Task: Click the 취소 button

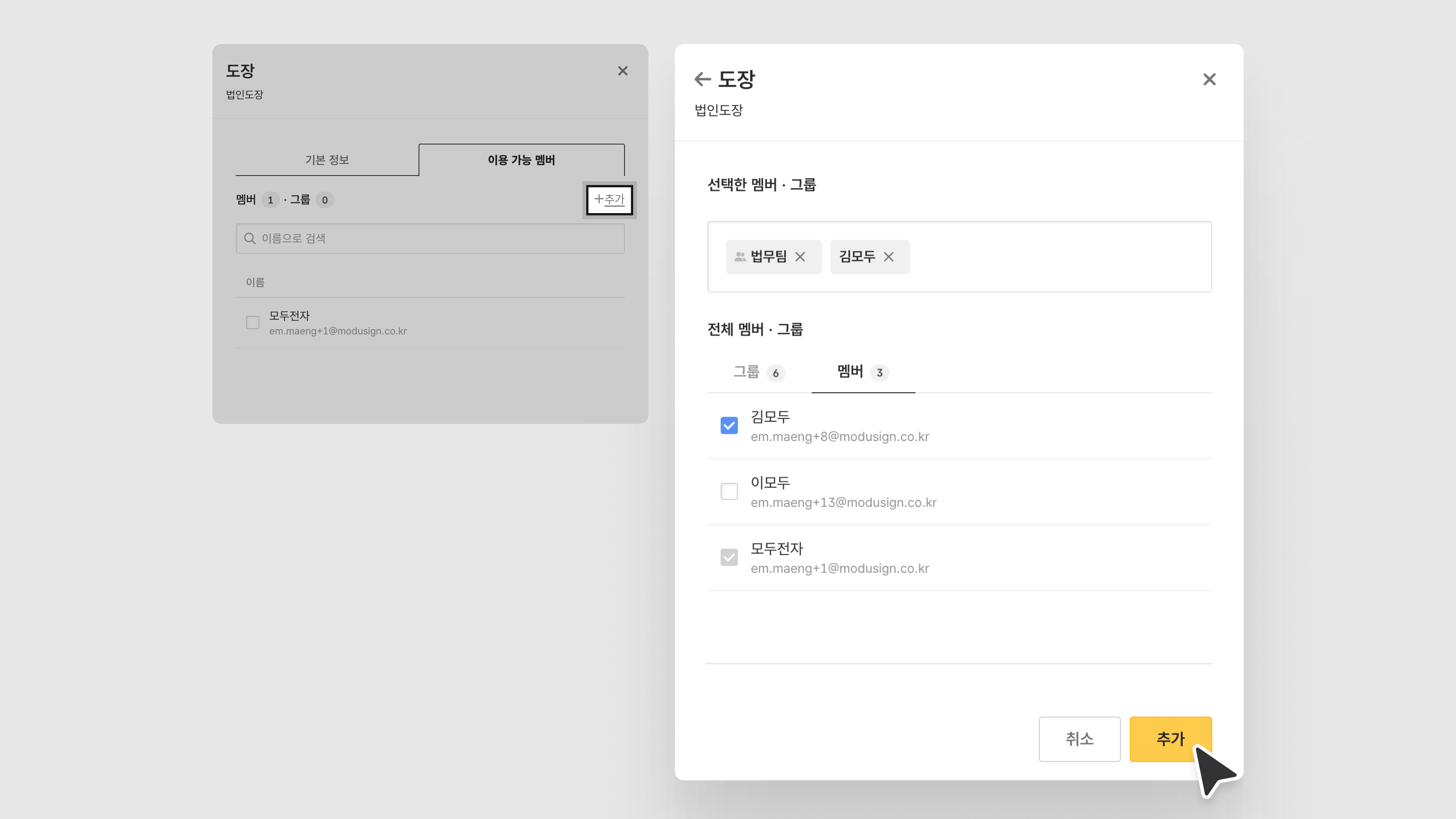Action: [x=1079, y=739]
